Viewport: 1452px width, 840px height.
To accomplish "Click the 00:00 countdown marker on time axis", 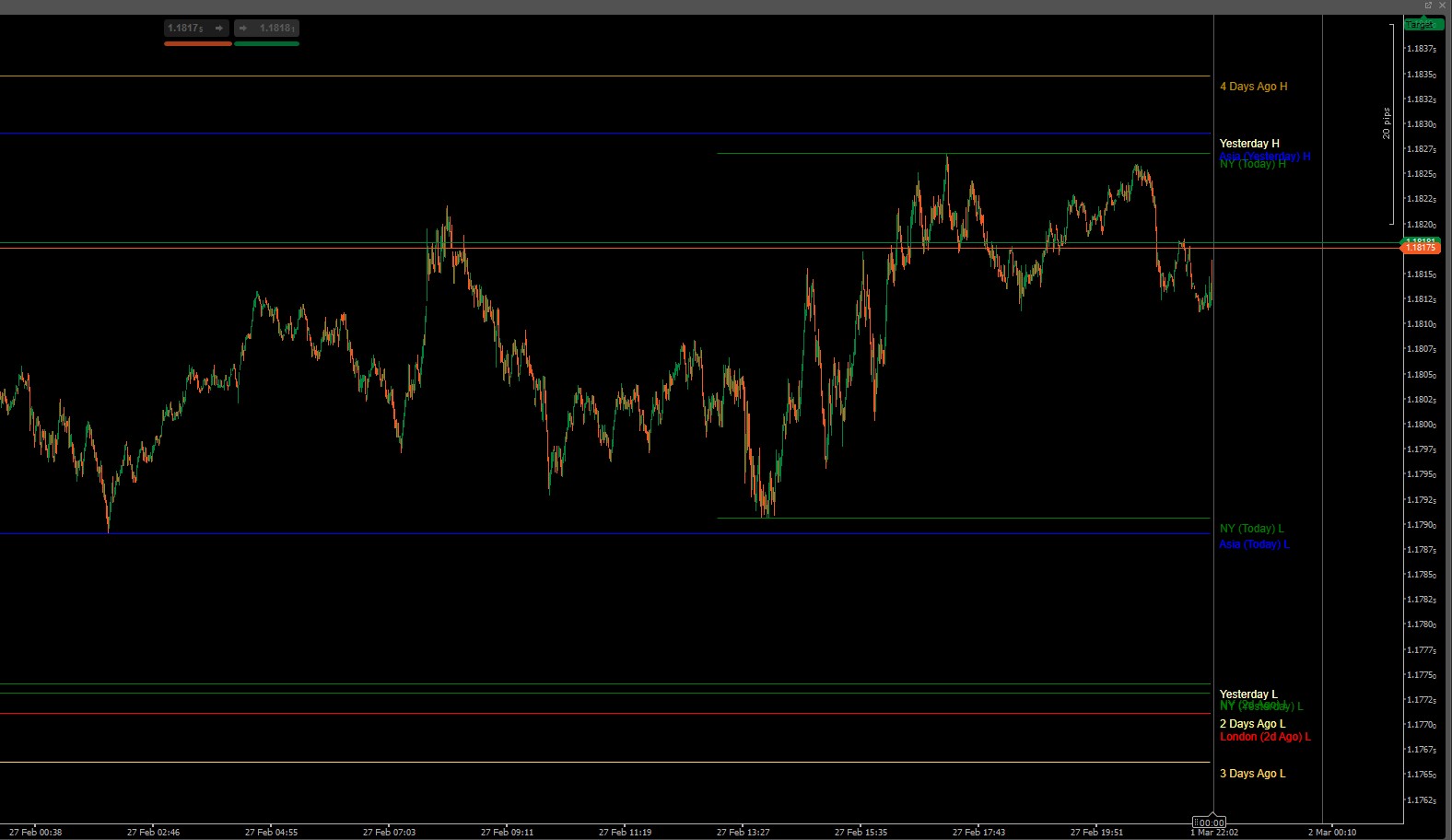I will click(1210, 822).
